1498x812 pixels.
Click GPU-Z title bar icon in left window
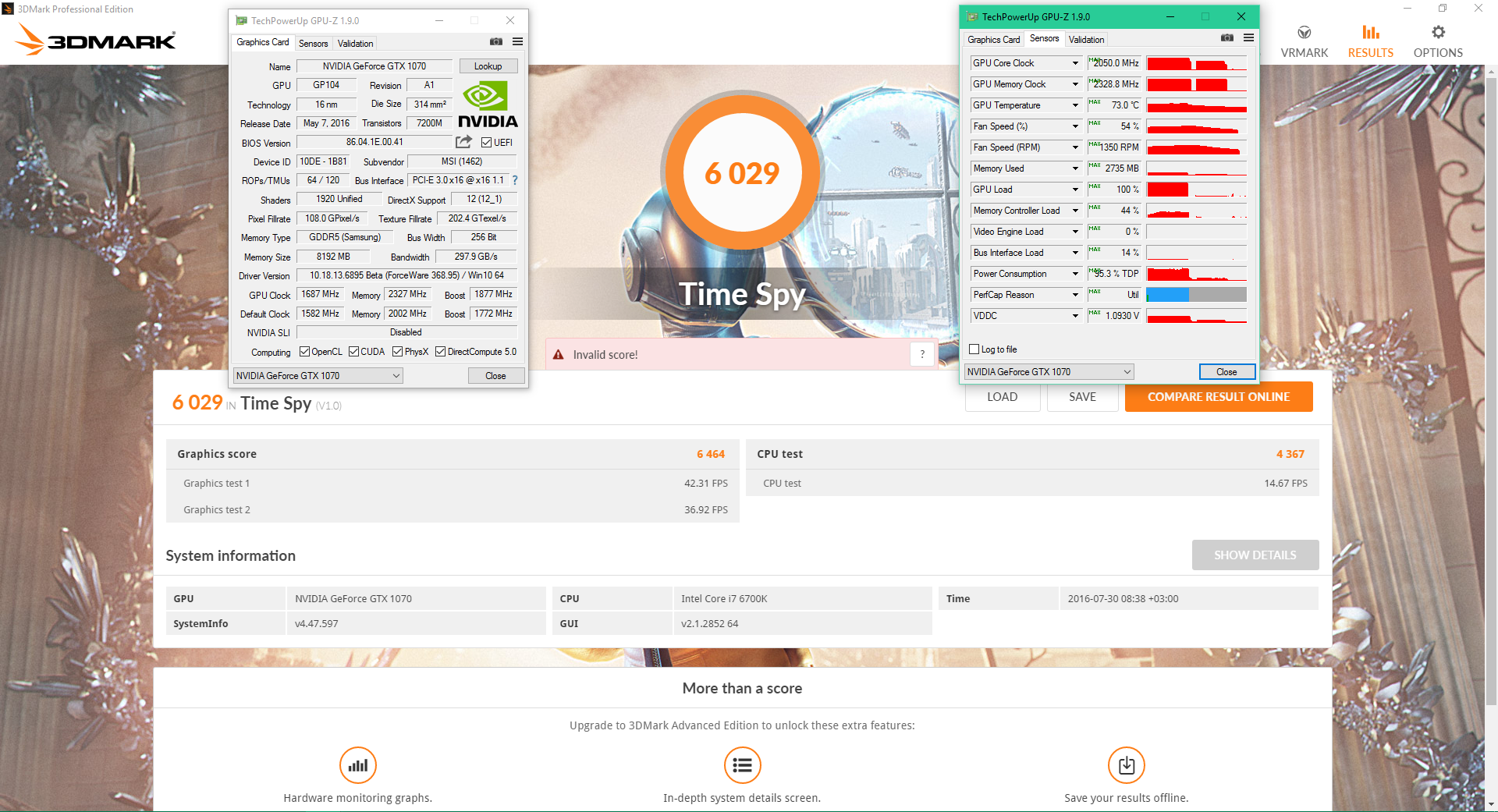(x=242, y=20)
